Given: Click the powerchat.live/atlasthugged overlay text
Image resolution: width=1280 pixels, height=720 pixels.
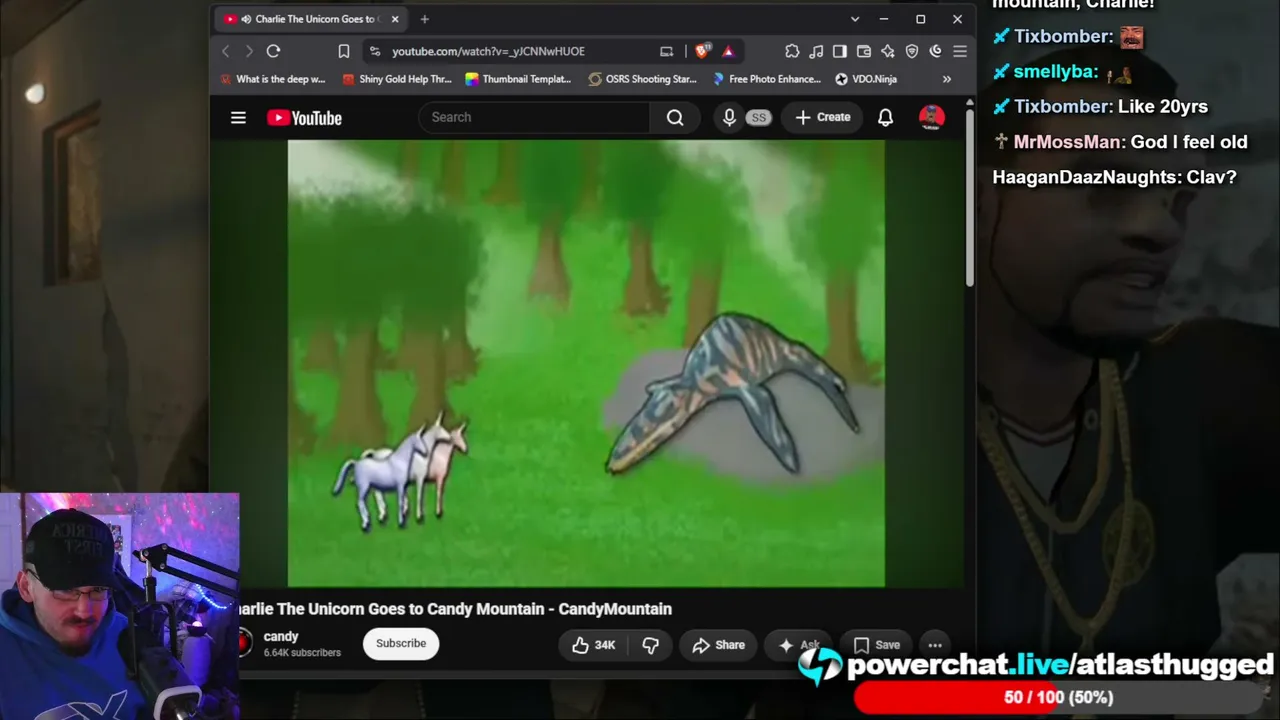Looking at the screenshot, I should point(1060,665).
